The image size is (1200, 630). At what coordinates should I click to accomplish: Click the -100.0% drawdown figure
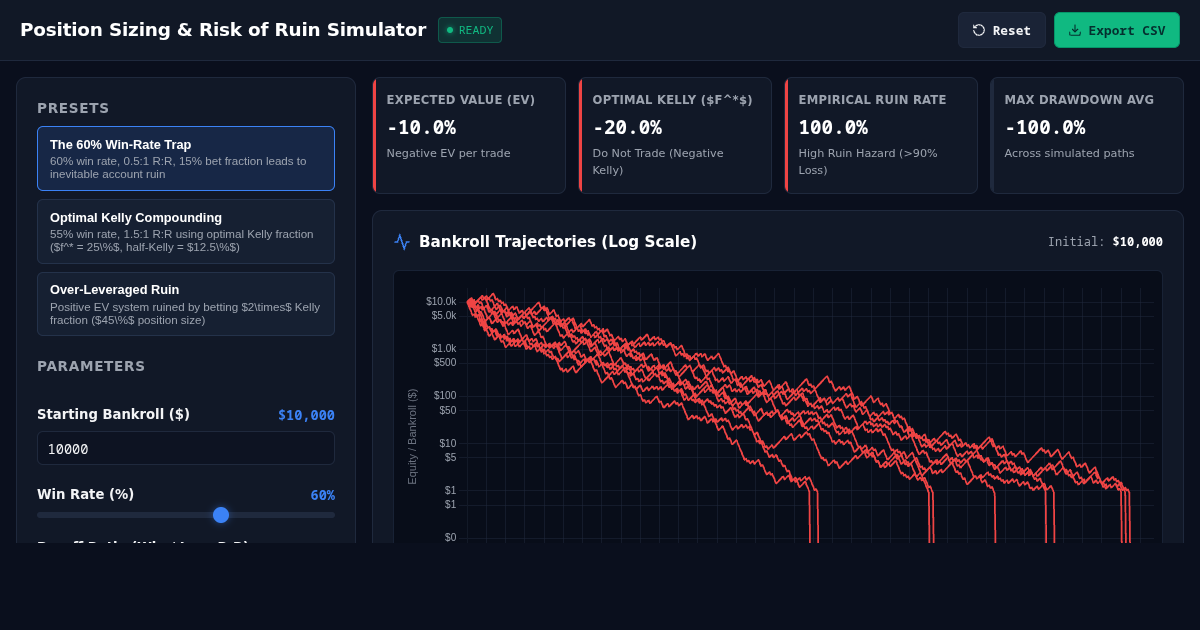(x=1045, y=128)
